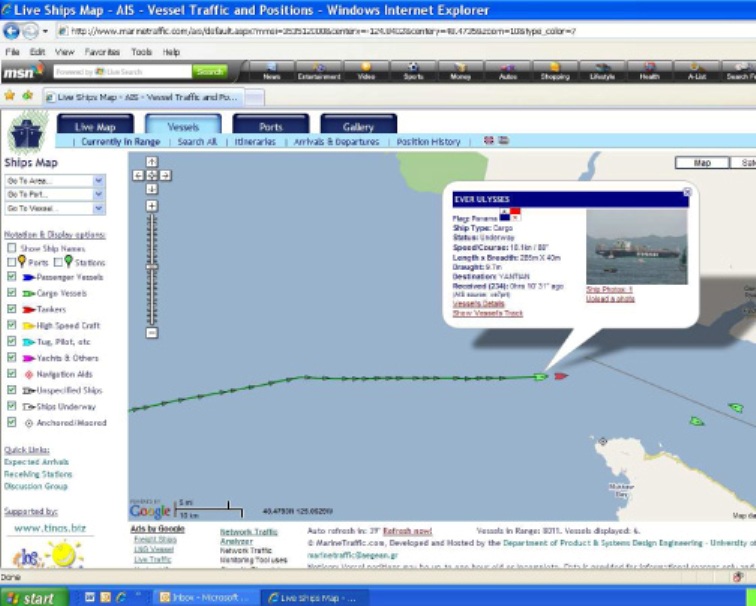The width and height of the screenshot is (756, 606).
Task: Open the File menu
Action: coord(12,52)
